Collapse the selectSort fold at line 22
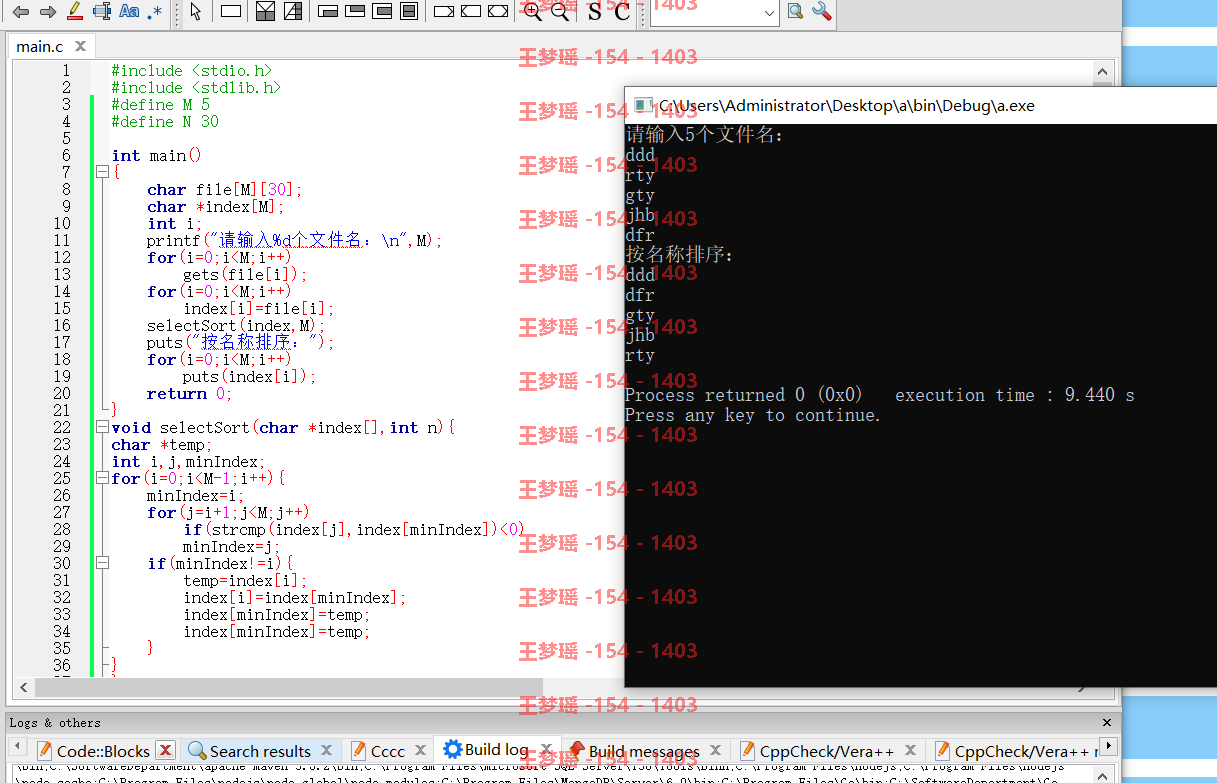This screenshot has height=783, width=1217. click(101, 427)
